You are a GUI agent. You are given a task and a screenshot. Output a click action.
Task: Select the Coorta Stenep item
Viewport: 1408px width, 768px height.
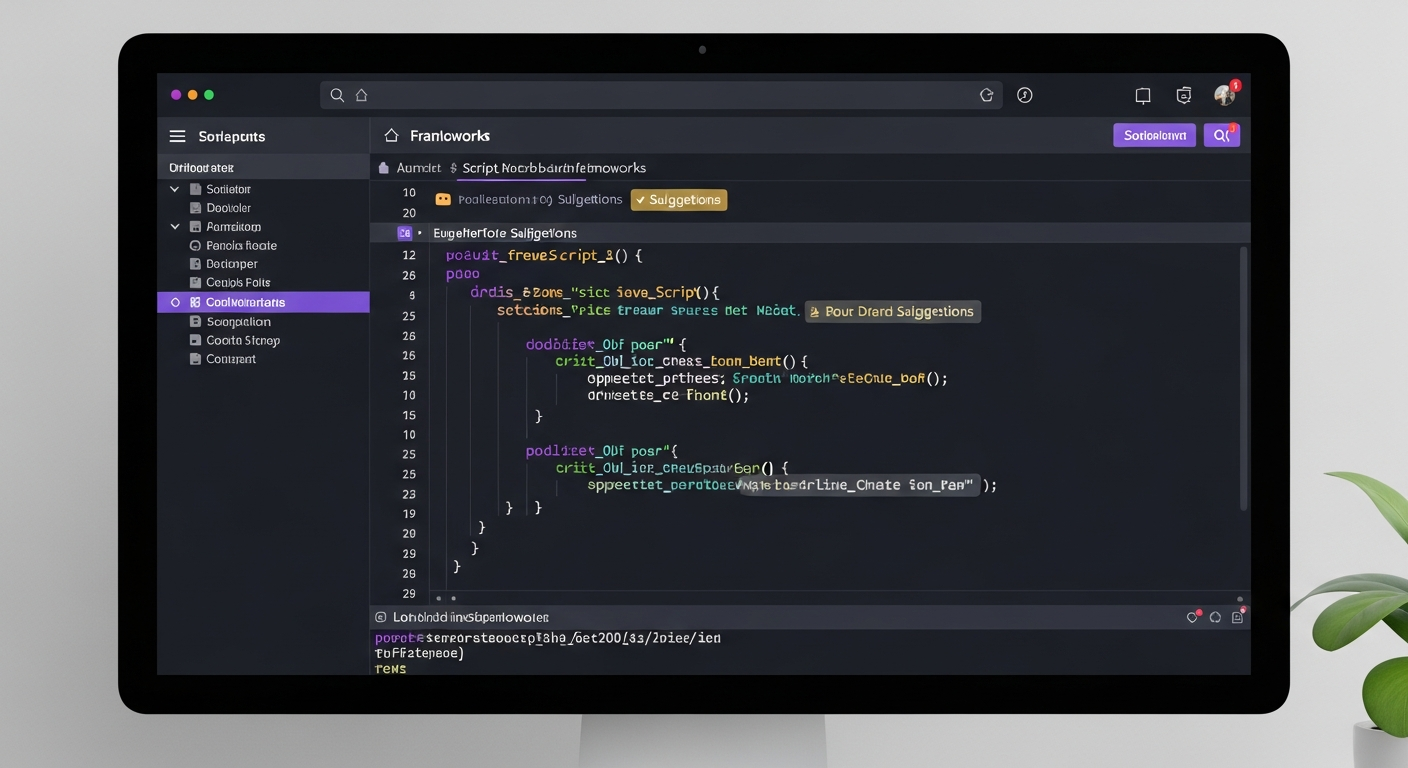242,340
